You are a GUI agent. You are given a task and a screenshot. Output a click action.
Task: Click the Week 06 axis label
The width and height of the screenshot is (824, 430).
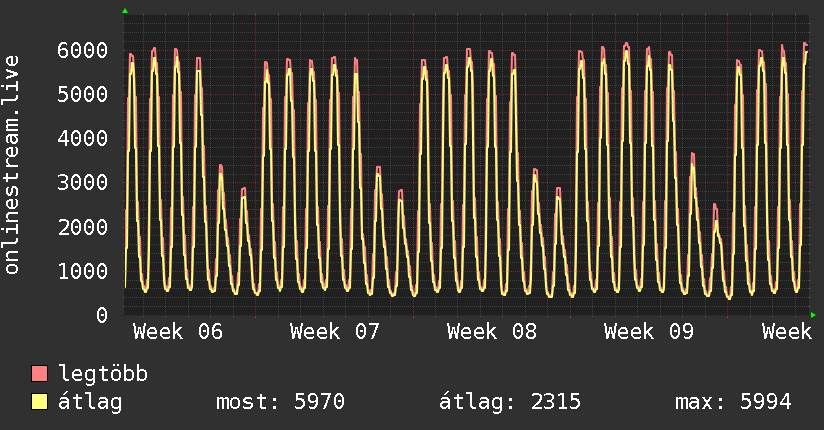click(x=178, y=331)
